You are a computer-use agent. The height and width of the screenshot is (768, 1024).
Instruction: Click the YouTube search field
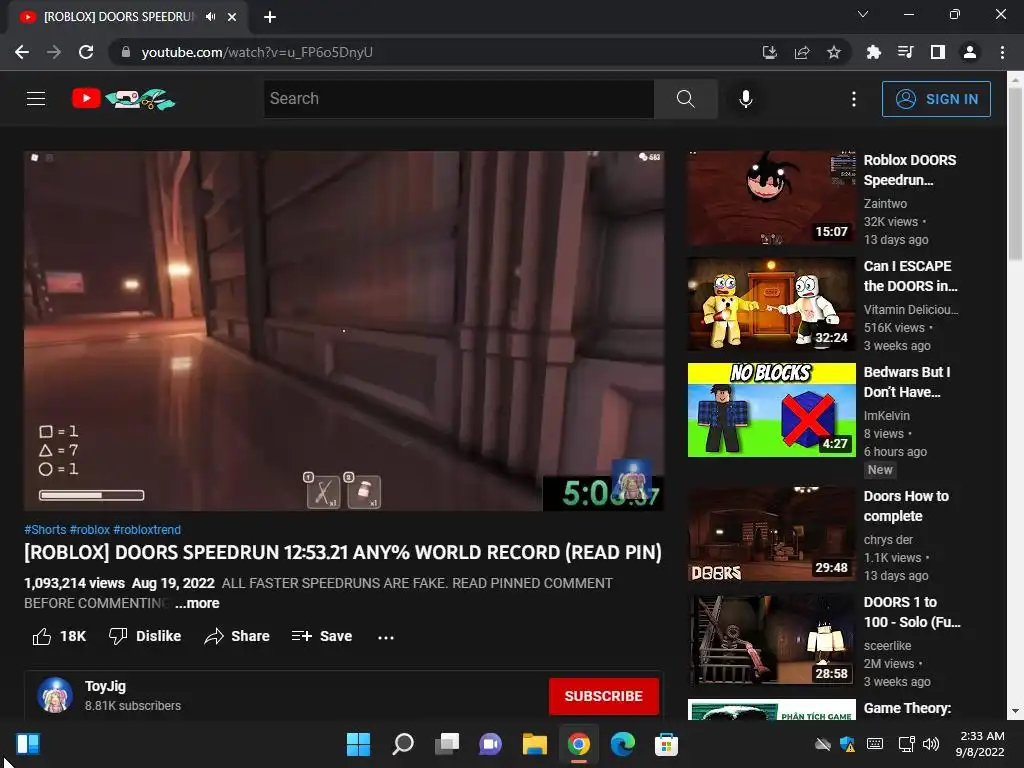tap(458, 99)
